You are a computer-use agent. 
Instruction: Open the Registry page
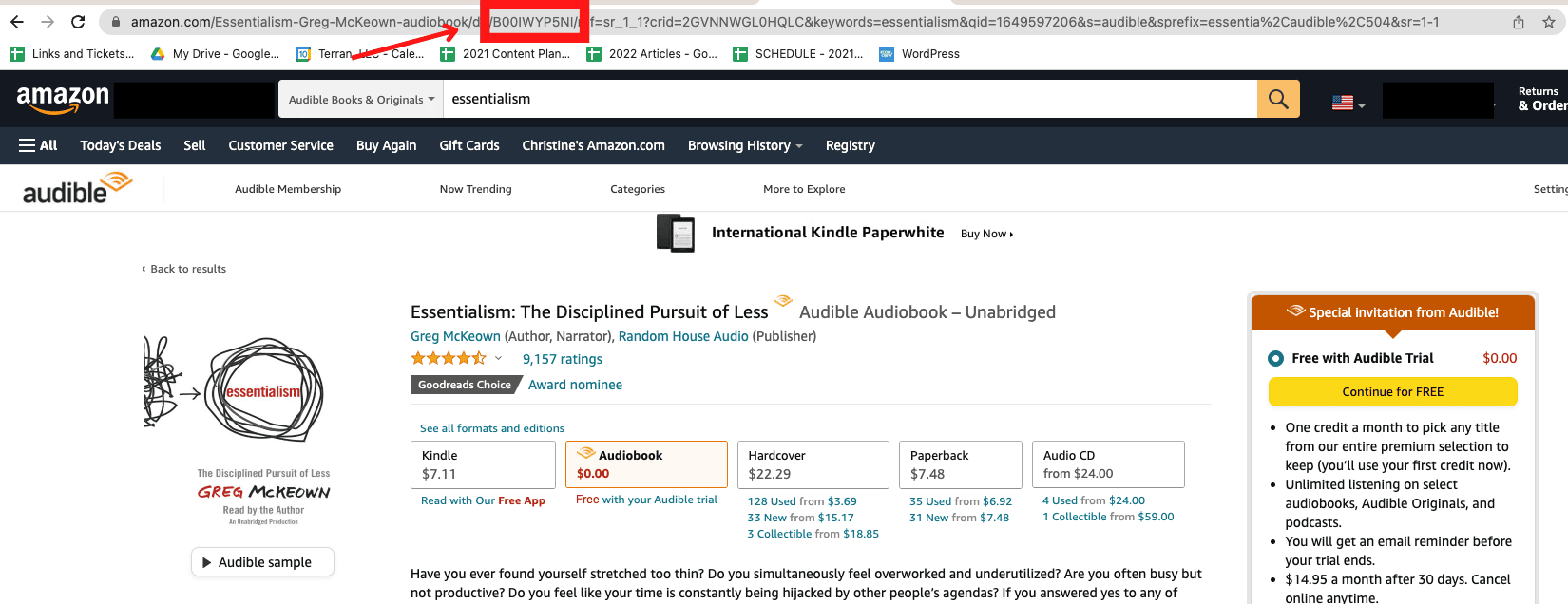851,145
